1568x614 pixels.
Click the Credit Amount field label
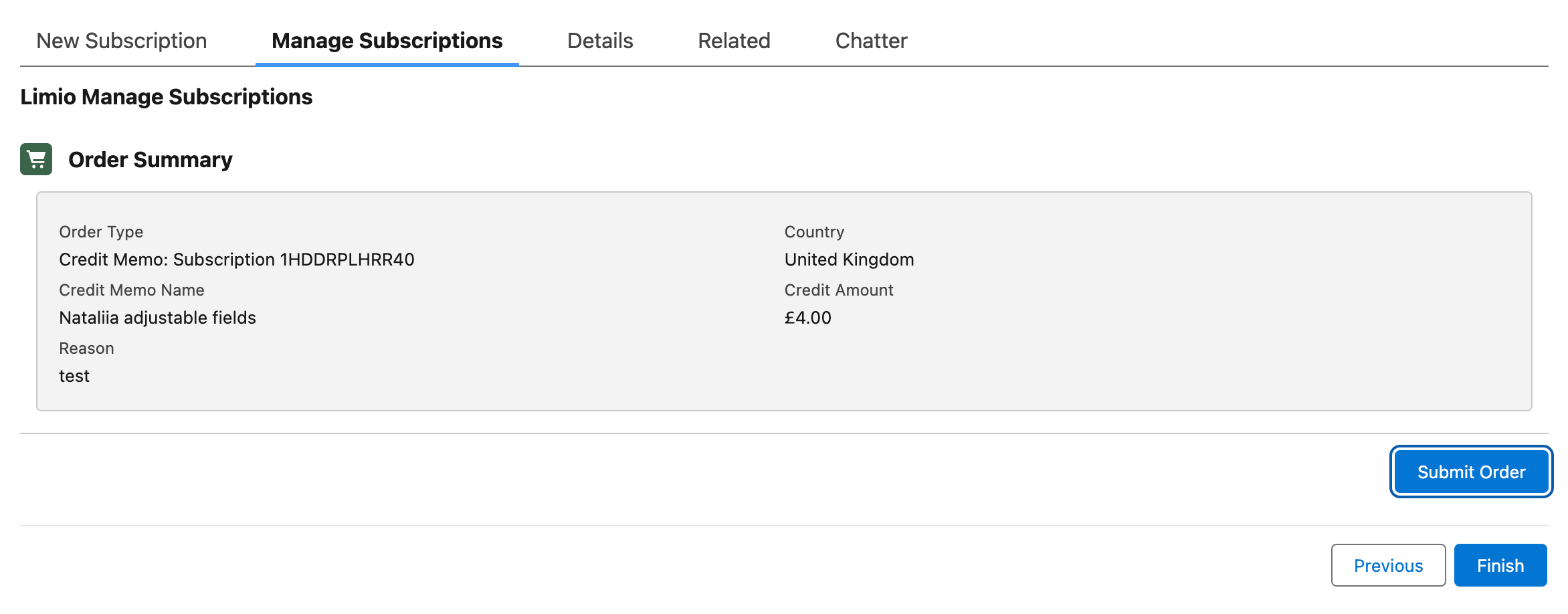pos(839,290)
